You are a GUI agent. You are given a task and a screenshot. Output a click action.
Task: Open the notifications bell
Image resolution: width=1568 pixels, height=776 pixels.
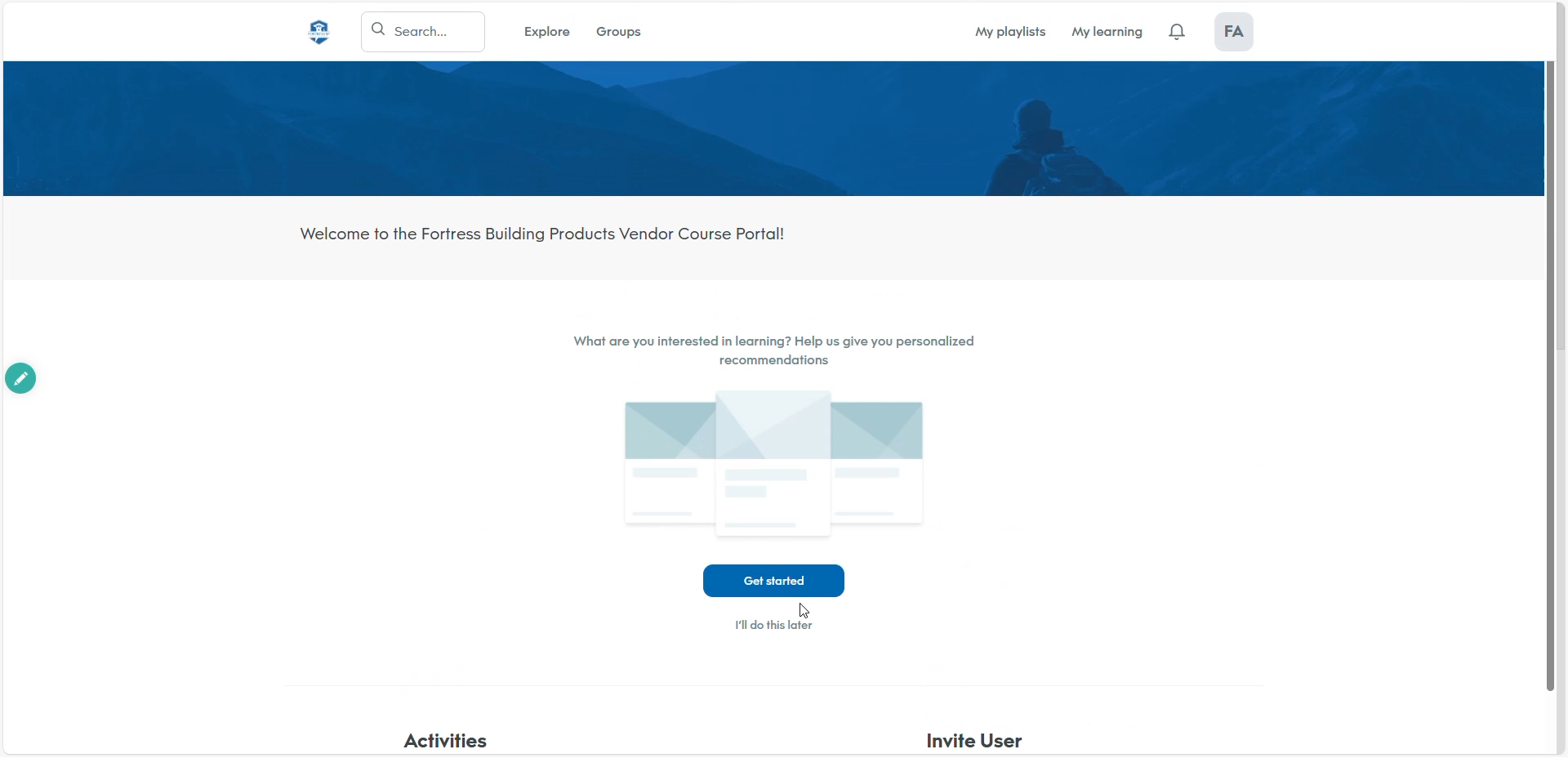(1176, 32)
